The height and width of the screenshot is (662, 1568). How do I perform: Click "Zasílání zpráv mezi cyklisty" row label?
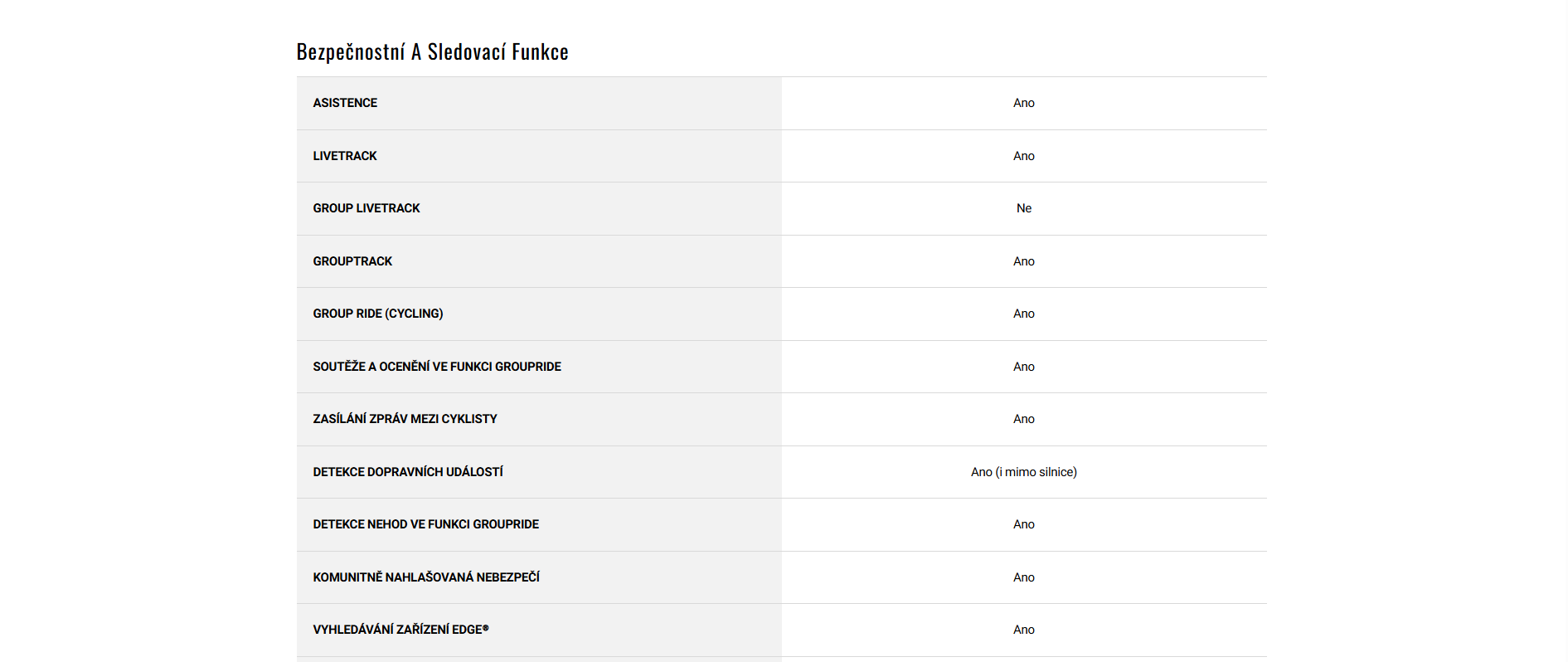tap(405, 419)
